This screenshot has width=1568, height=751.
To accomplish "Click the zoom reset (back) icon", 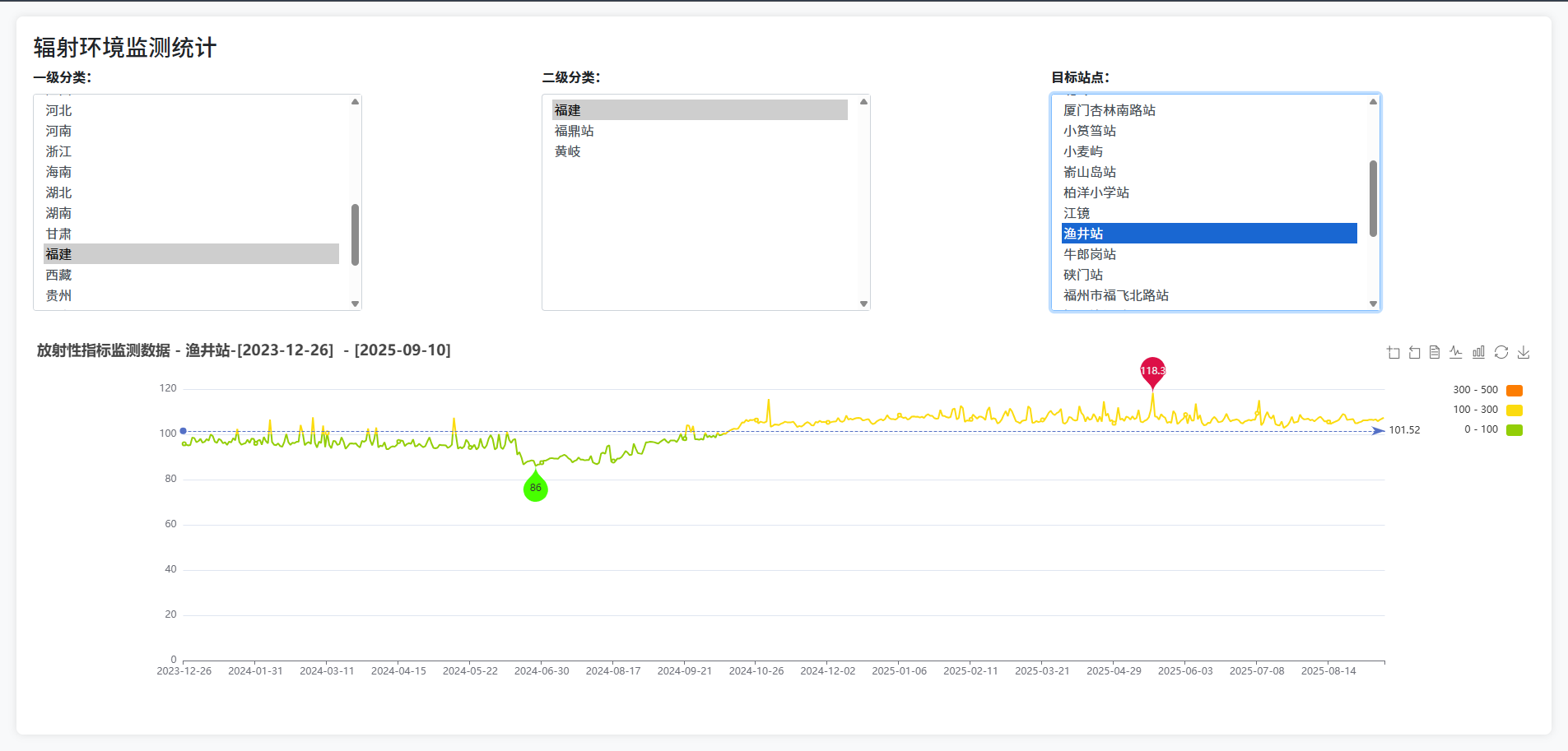I will [x=1414, y=352].
